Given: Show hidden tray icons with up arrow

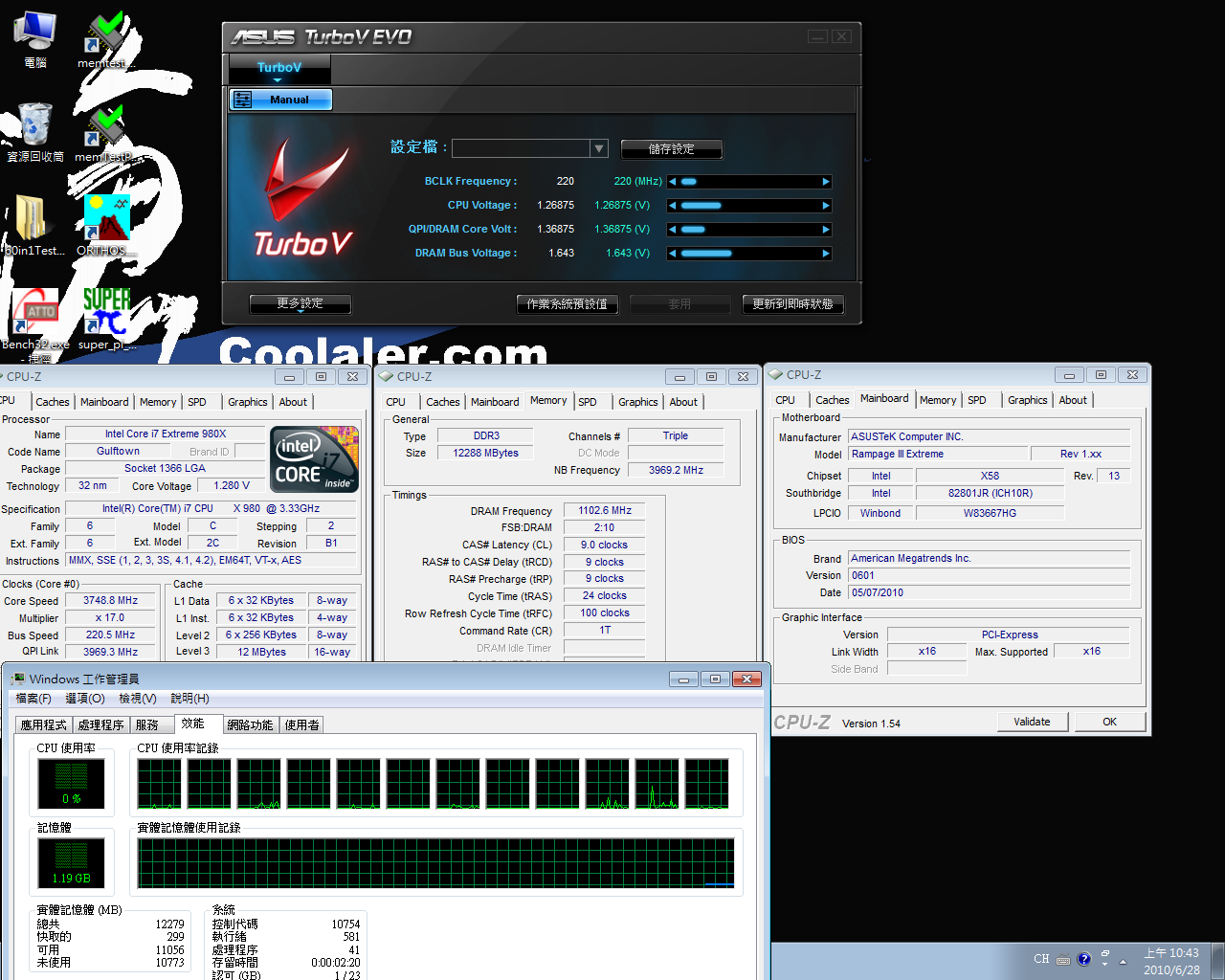Looking at the screenshot, I should point(1123,961).
